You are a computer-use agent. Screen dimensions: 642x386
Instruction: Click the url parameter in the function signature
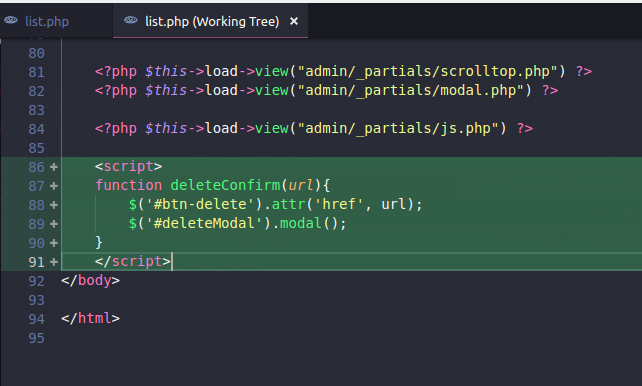pyautogui.click(x=301, y=185)
